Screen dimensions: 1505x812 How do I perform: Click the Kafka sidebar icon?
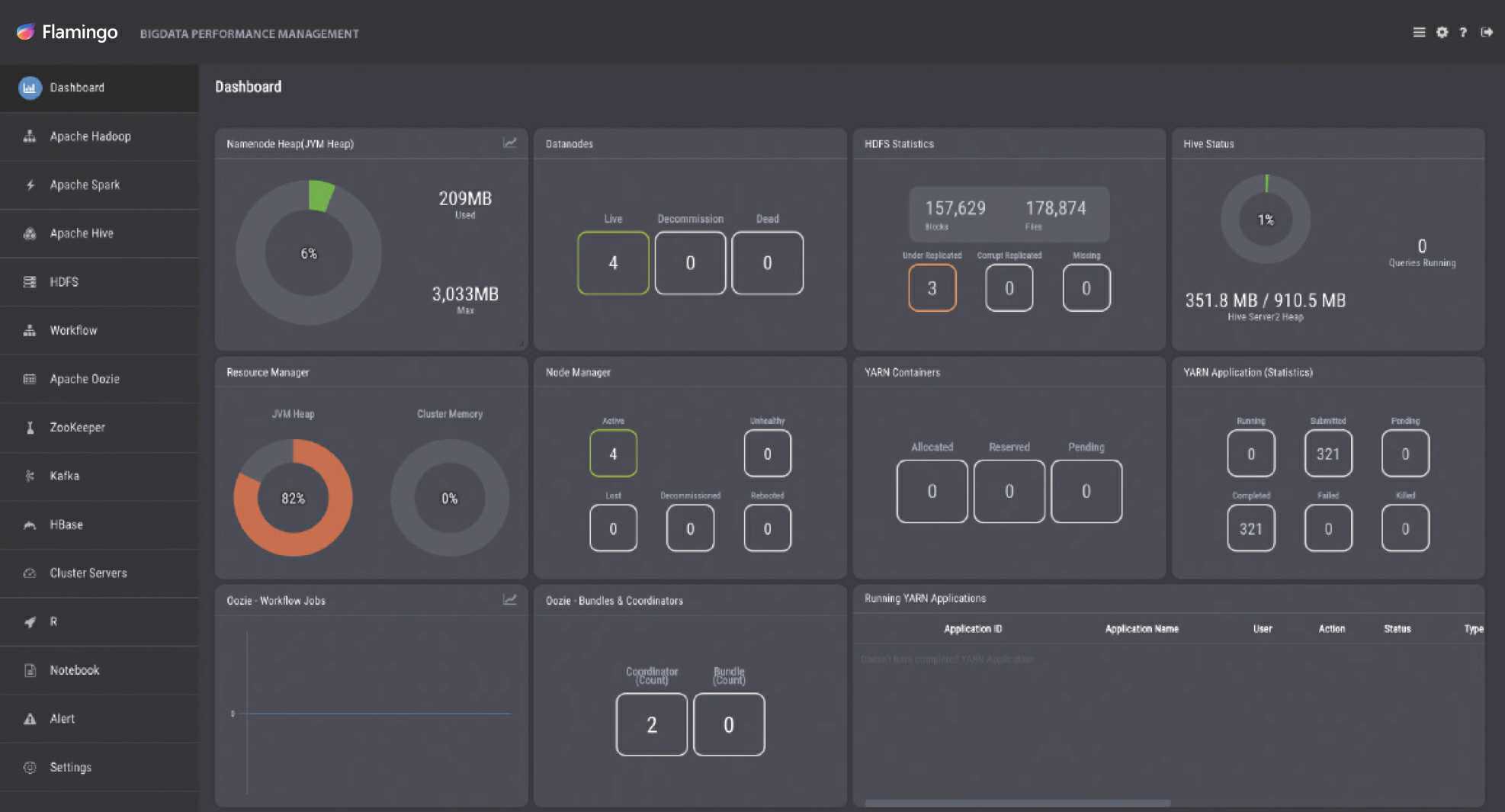click(x=30, y=476)
